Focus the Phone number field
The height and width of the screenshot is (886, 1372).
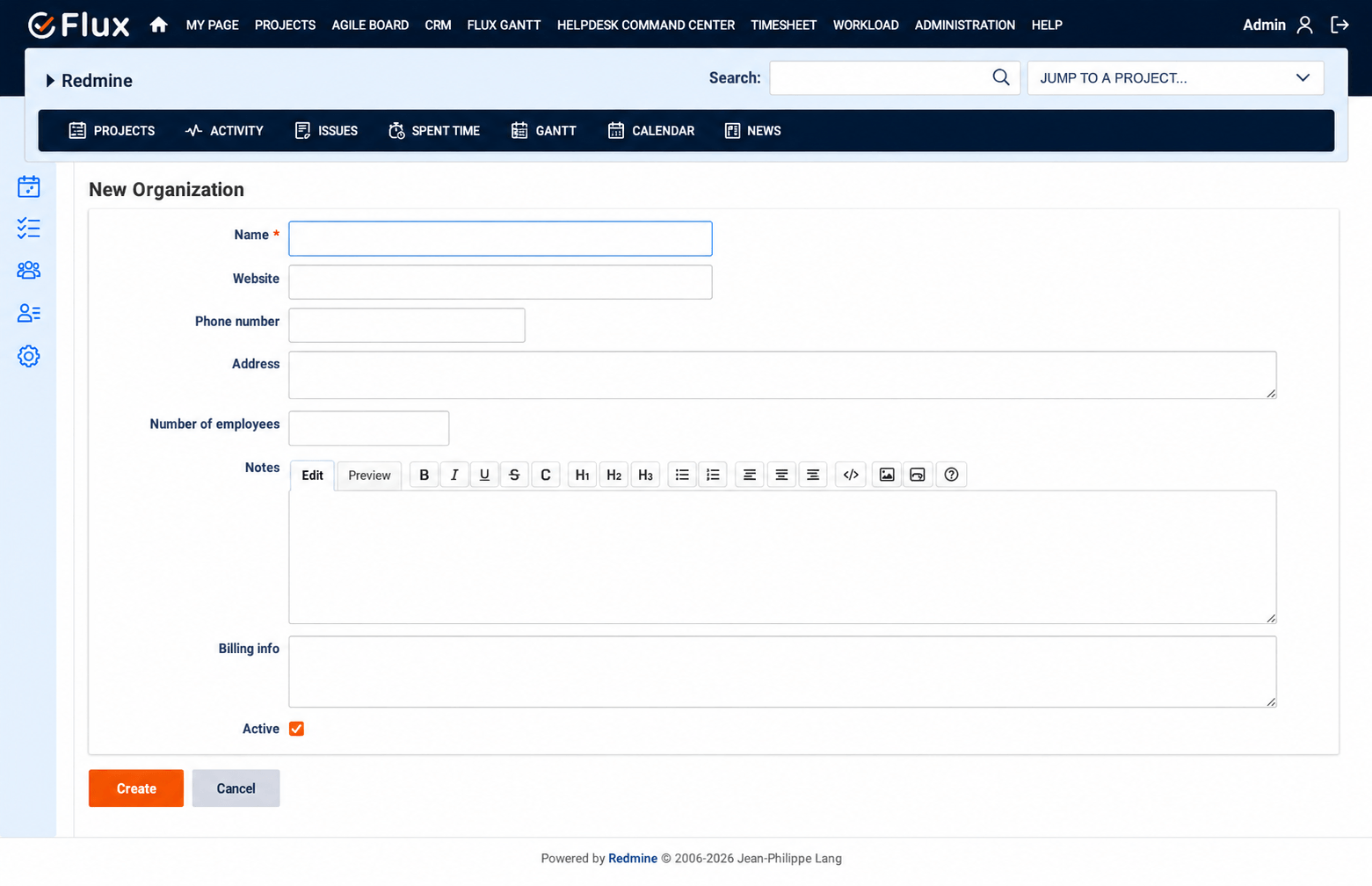[407, 325]
